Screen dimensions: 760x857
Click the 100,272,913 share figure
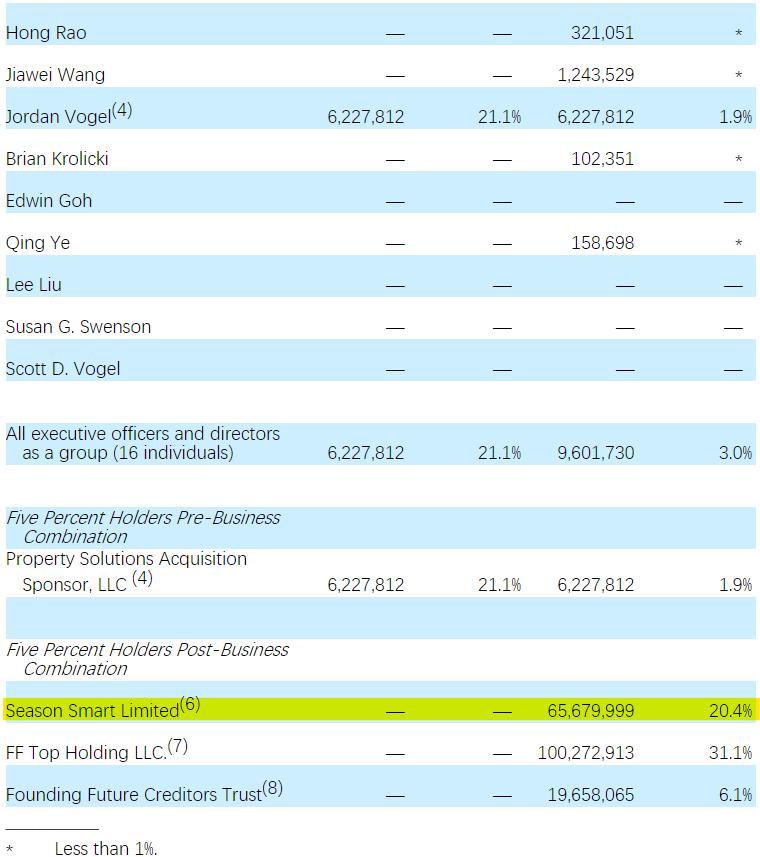pos(586,753)
